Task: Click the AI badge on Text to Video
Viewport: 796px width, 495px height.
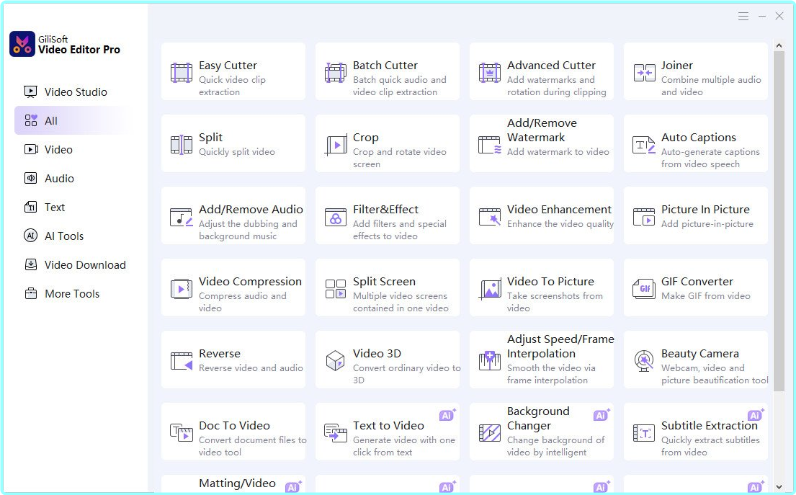Action: (x=447, y=415)
